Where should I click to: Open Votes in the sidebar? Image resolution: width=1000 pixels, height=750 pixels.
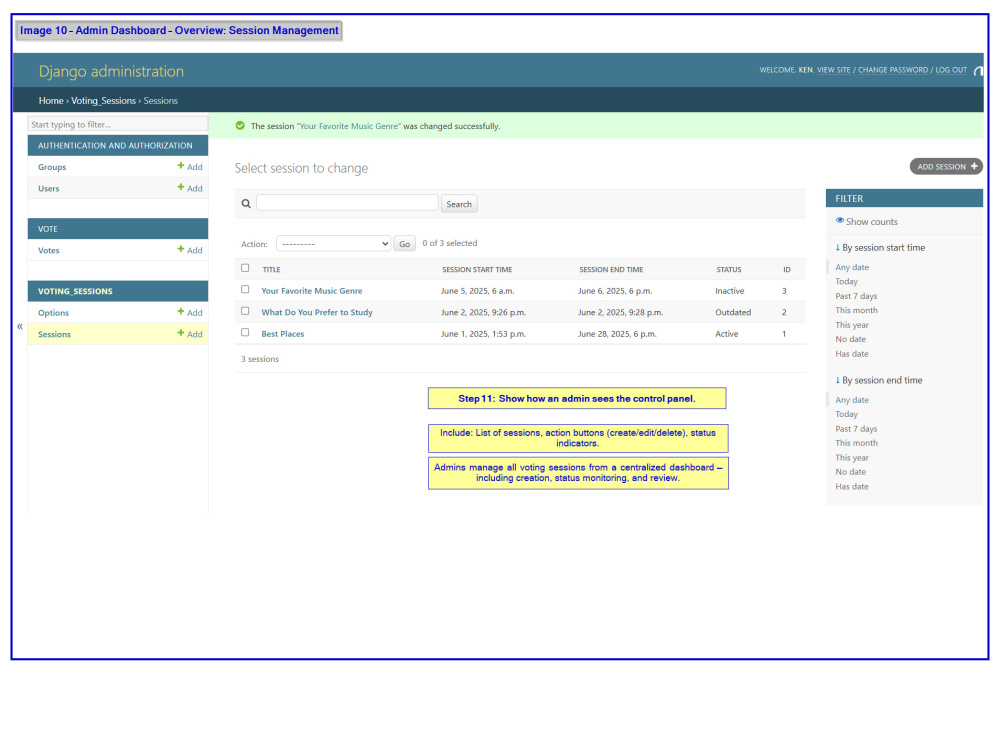click(x=48, y=251)
